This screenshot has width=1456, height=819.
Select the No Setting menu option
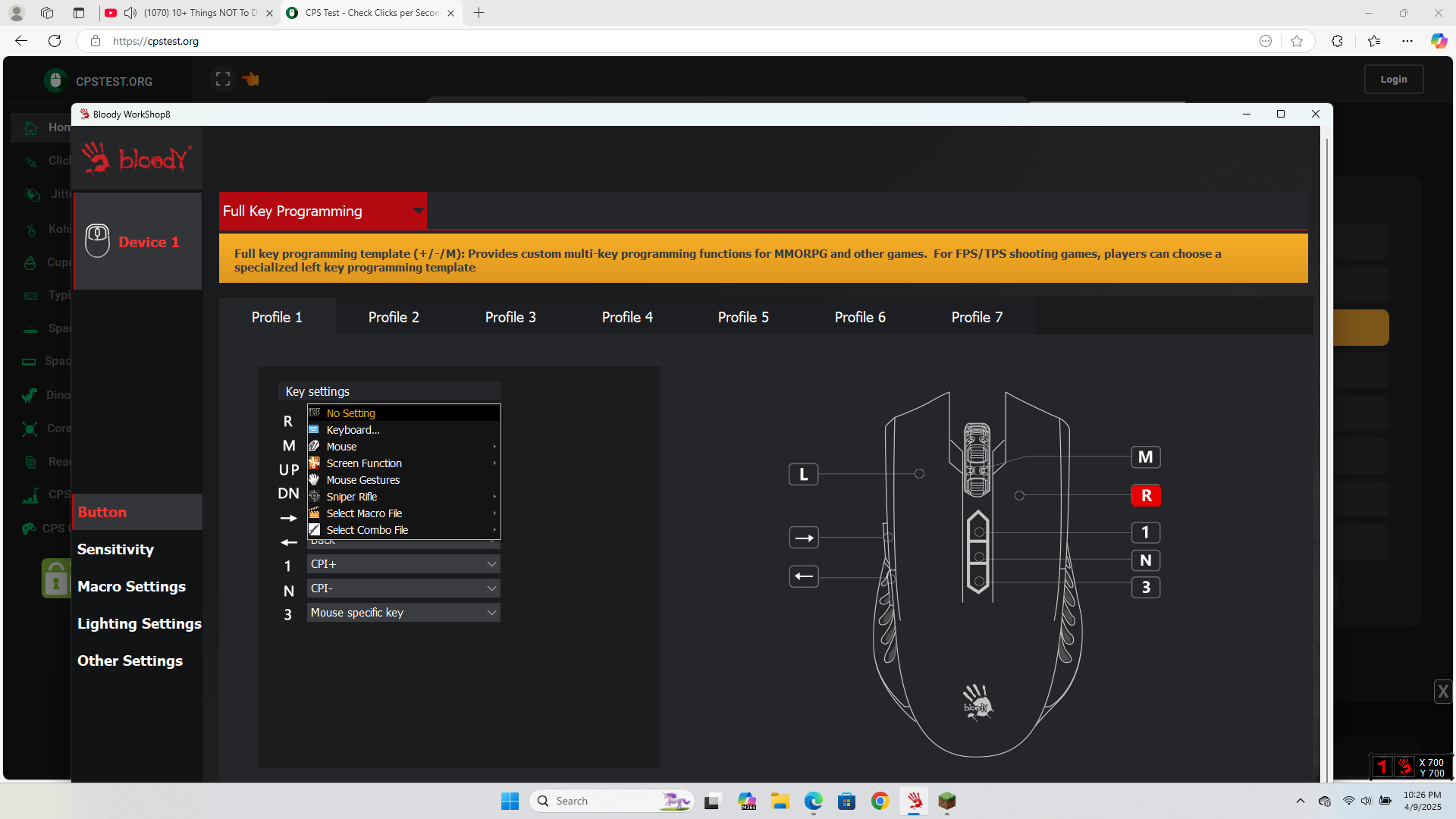[403, 413]
